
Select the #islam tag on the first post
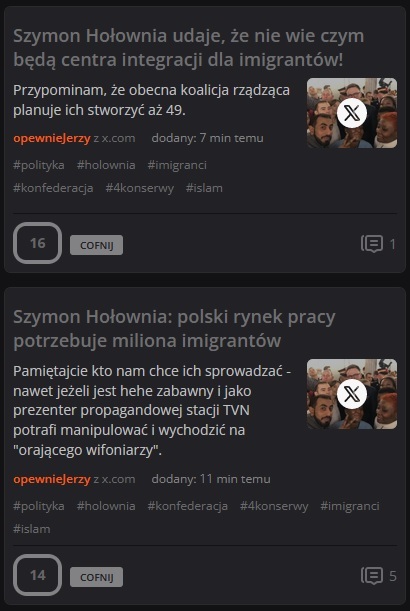[x=204, y=188]
